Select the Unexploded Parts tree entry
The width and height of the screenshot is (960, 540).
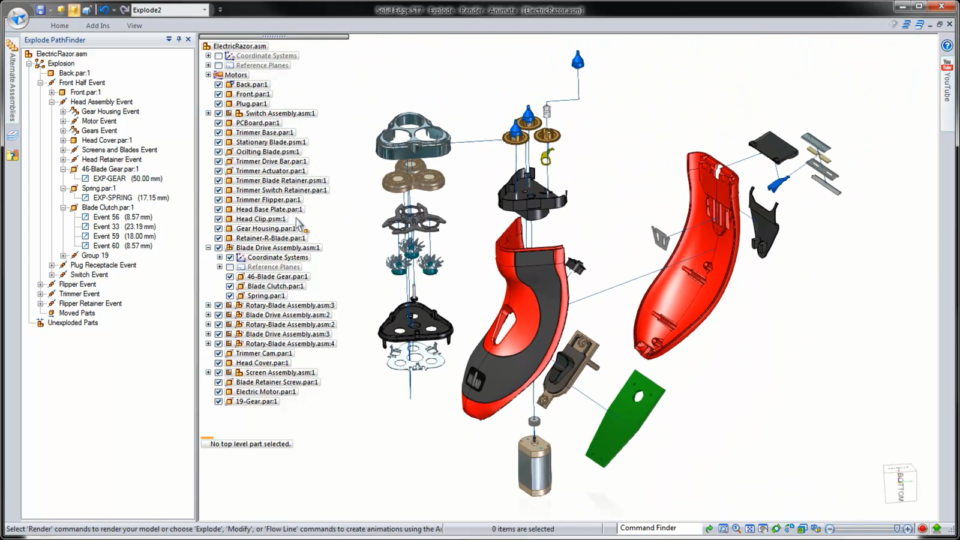tap(72, 323)
